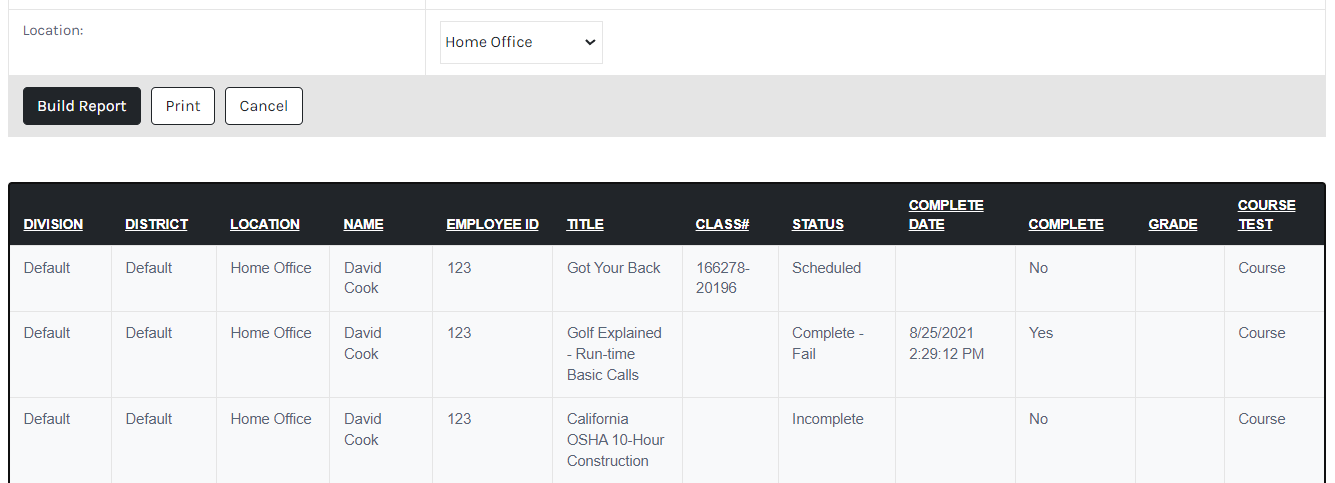
Task: Sort table by COMPLETE column header
Action: [1066, 224]
